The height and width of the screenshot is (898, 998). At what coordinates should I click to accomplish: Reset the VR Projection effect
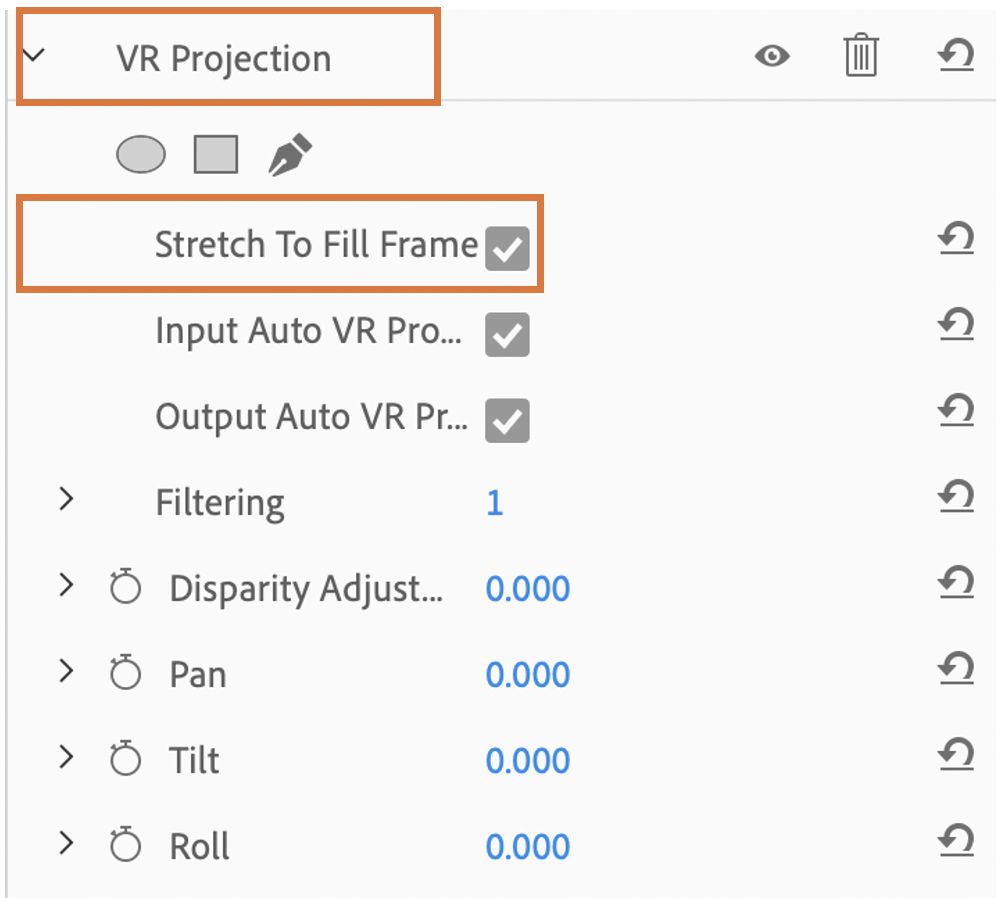click(956, 56)
